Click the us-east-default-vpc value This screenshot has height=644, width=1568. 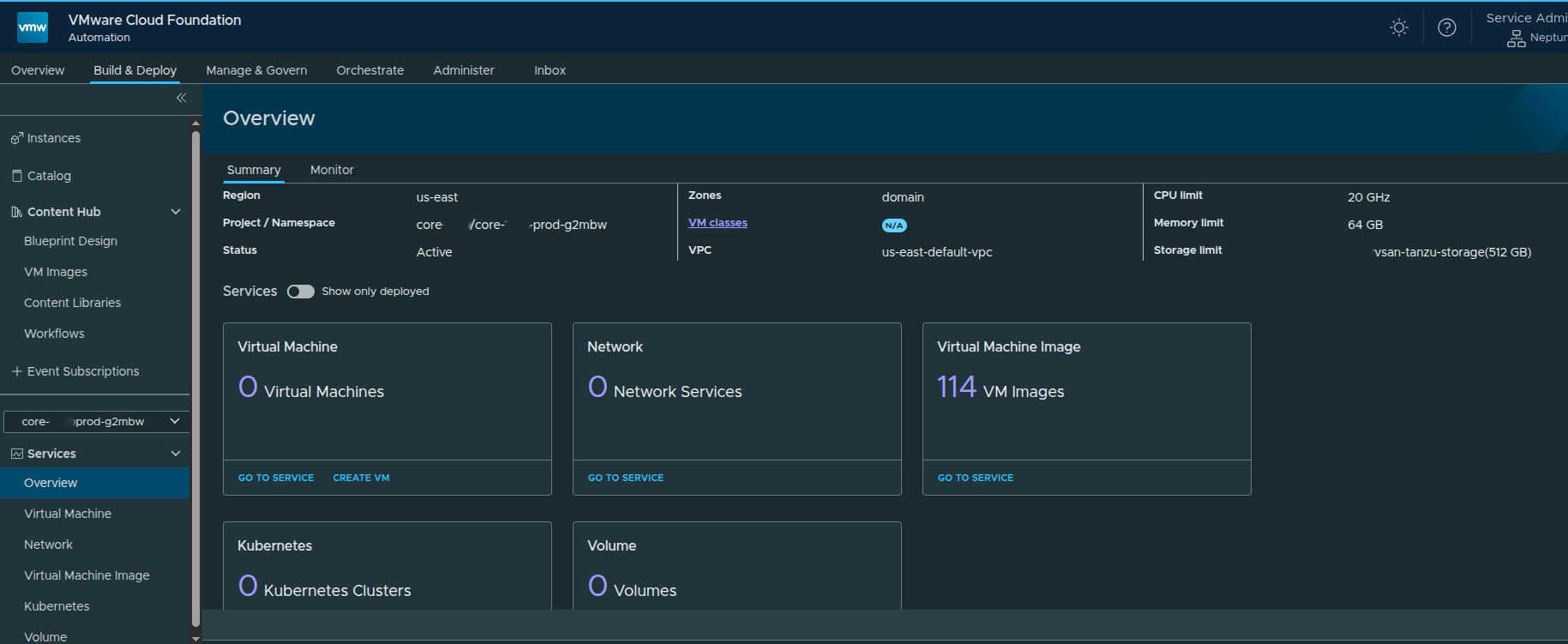937,252
